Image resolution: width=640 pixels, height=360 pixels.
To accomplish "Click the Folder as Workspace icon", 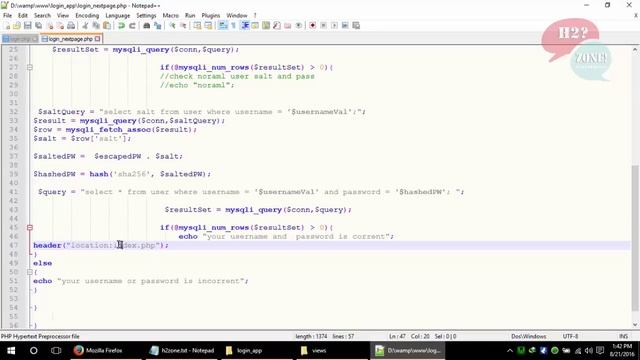I will [x=288, y=26].
